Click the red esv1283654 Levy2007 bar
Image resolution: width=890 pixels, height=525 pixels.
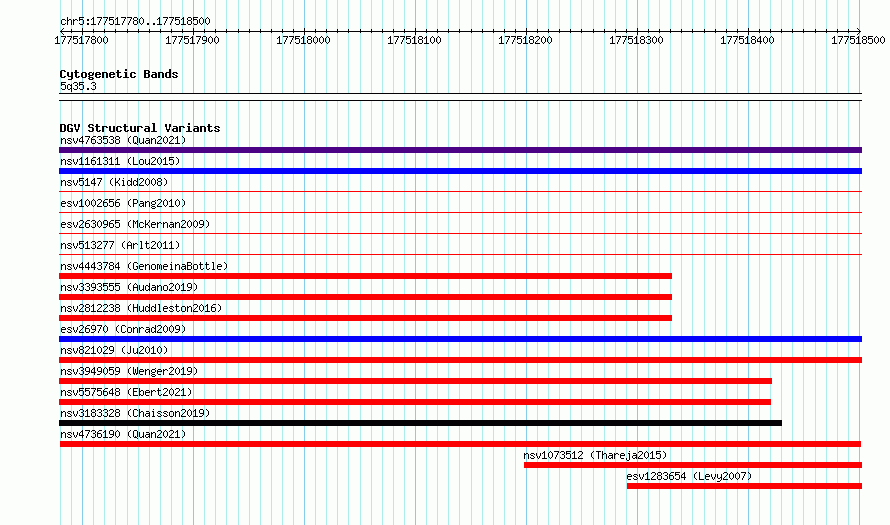tap(744, 486)
